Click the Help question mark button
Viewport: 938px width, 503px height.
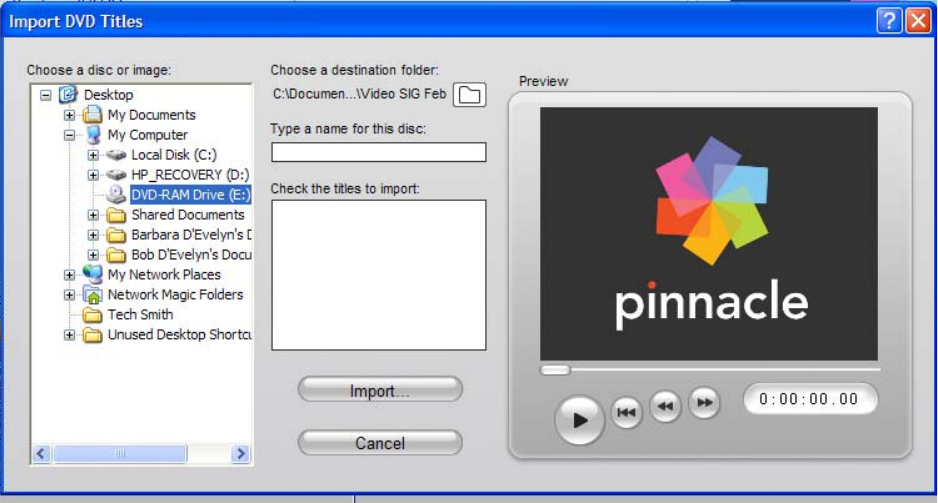pyautogui.click(x=889, y=21)
